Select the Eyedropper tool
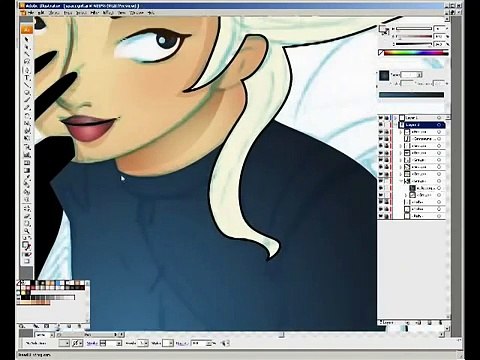Image resolution: width=480 pixels, height=360 pixels. point(27,177)
